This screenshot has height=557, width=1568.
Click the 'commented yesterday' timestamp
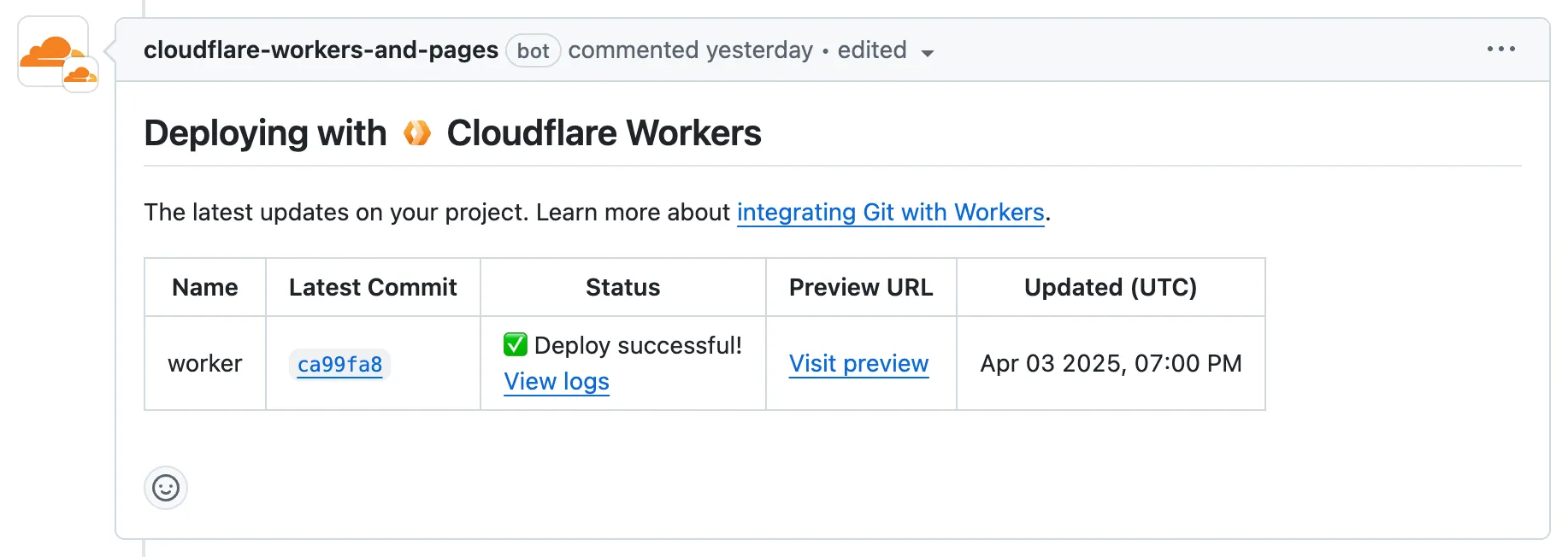click(x=690, y=50)
